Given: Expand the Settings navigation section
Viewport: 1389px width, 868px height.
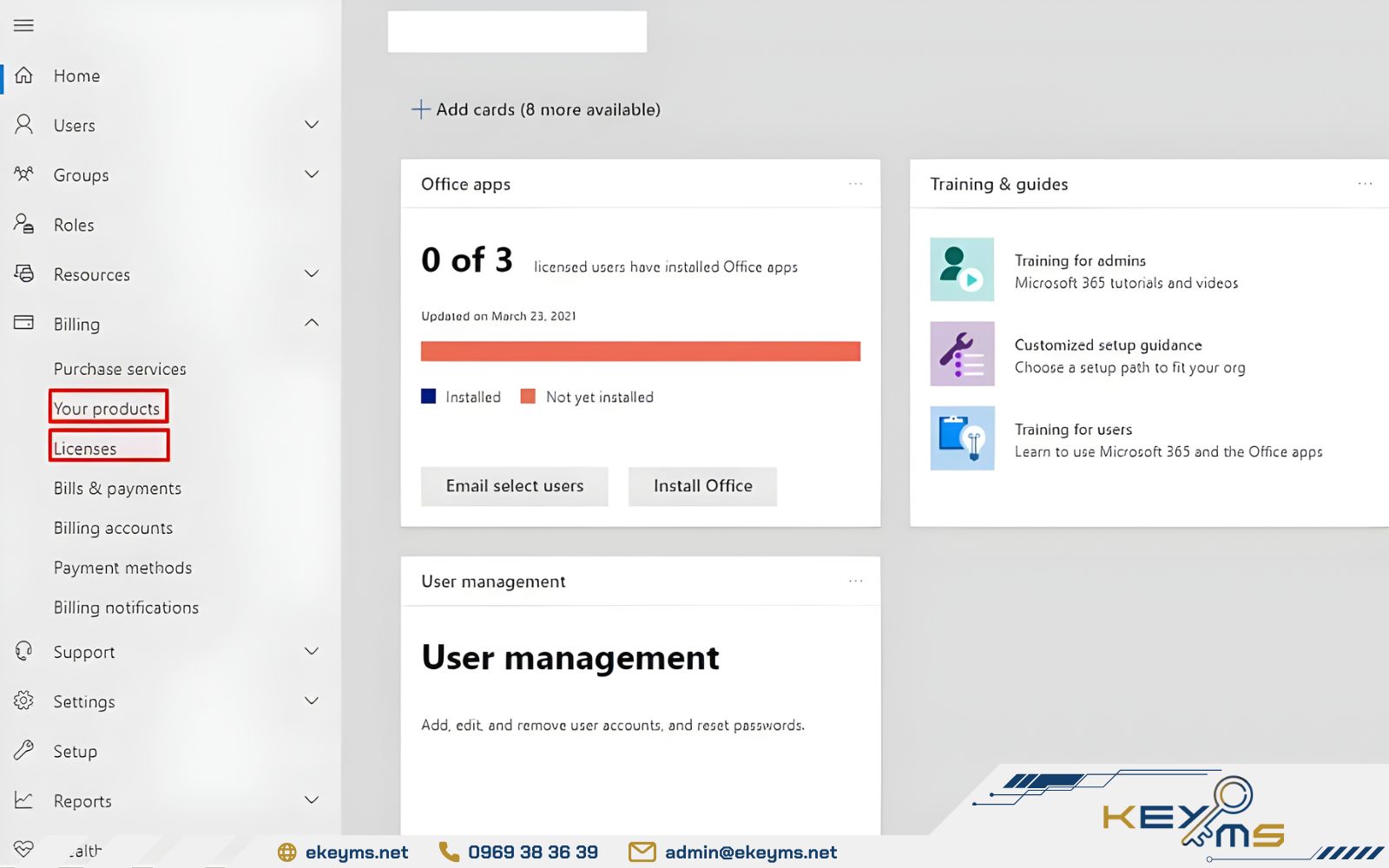Looking at the screenshot, I should click(x=312, y=700).
